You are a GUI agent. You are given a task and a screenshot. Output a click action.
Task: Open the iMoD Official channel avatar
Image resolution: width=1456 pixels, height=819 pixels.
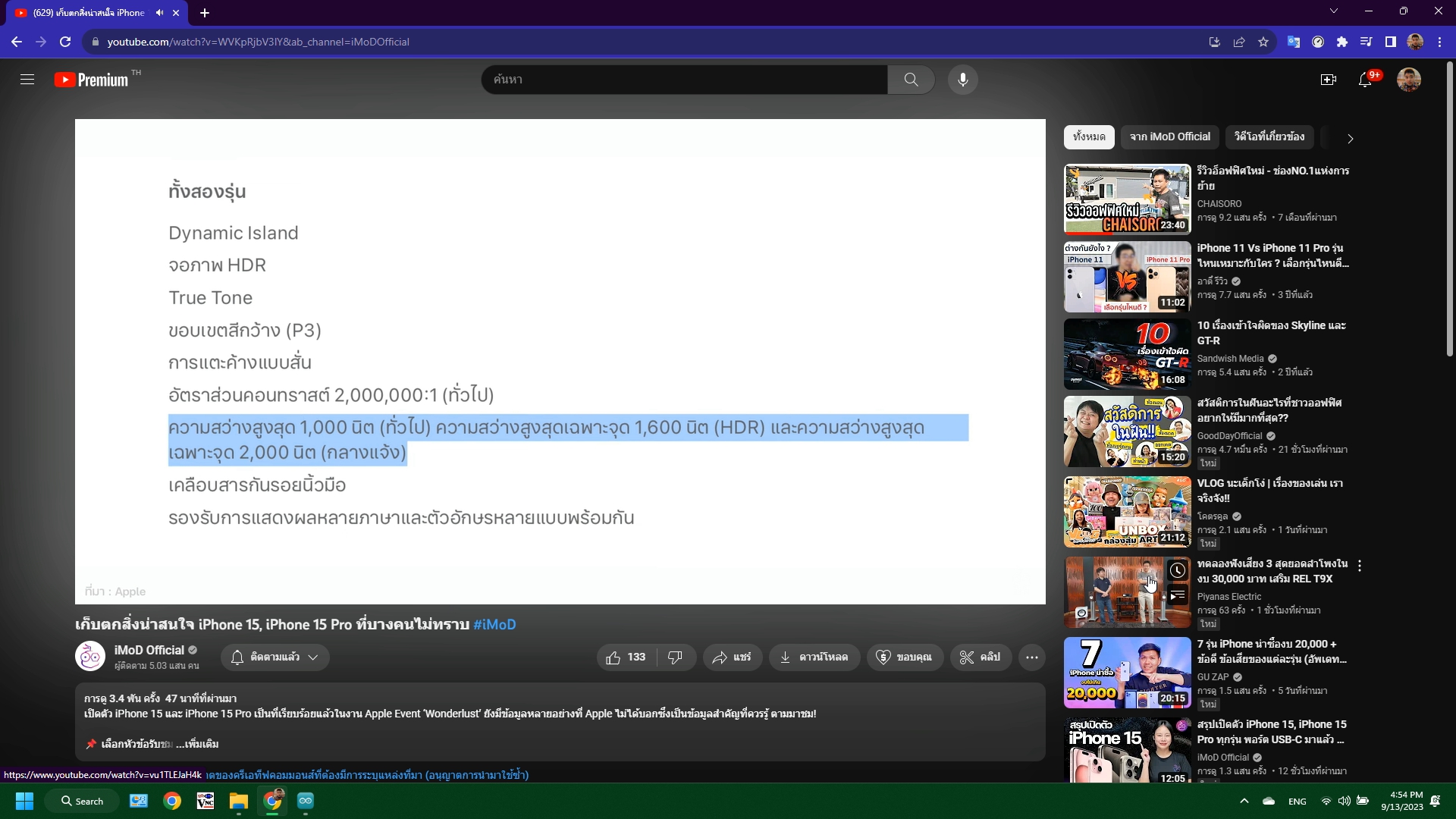pos(90,657)
